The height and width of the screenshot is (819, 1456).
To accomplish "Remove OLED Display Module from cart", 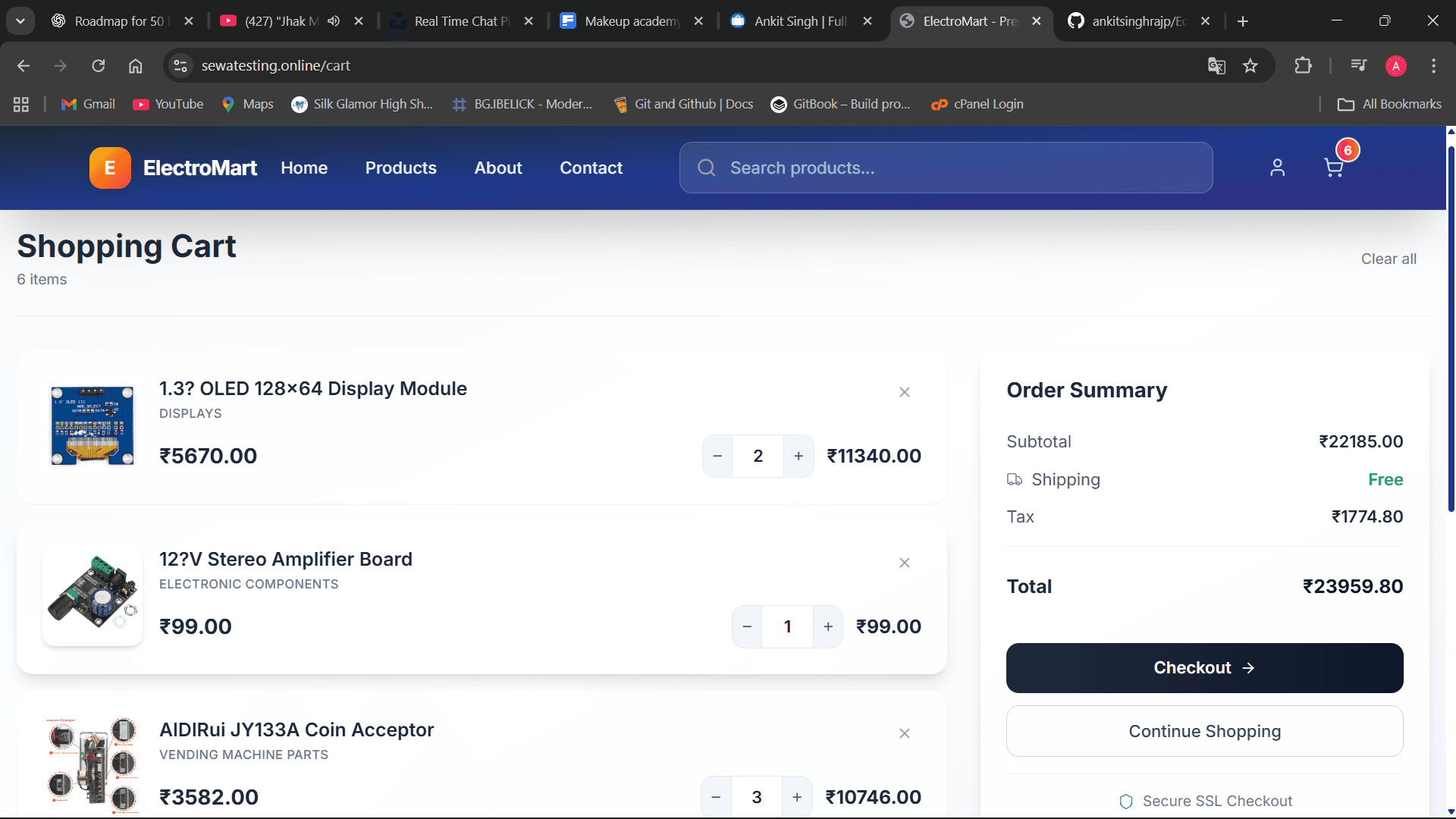I will click(904, 392).
